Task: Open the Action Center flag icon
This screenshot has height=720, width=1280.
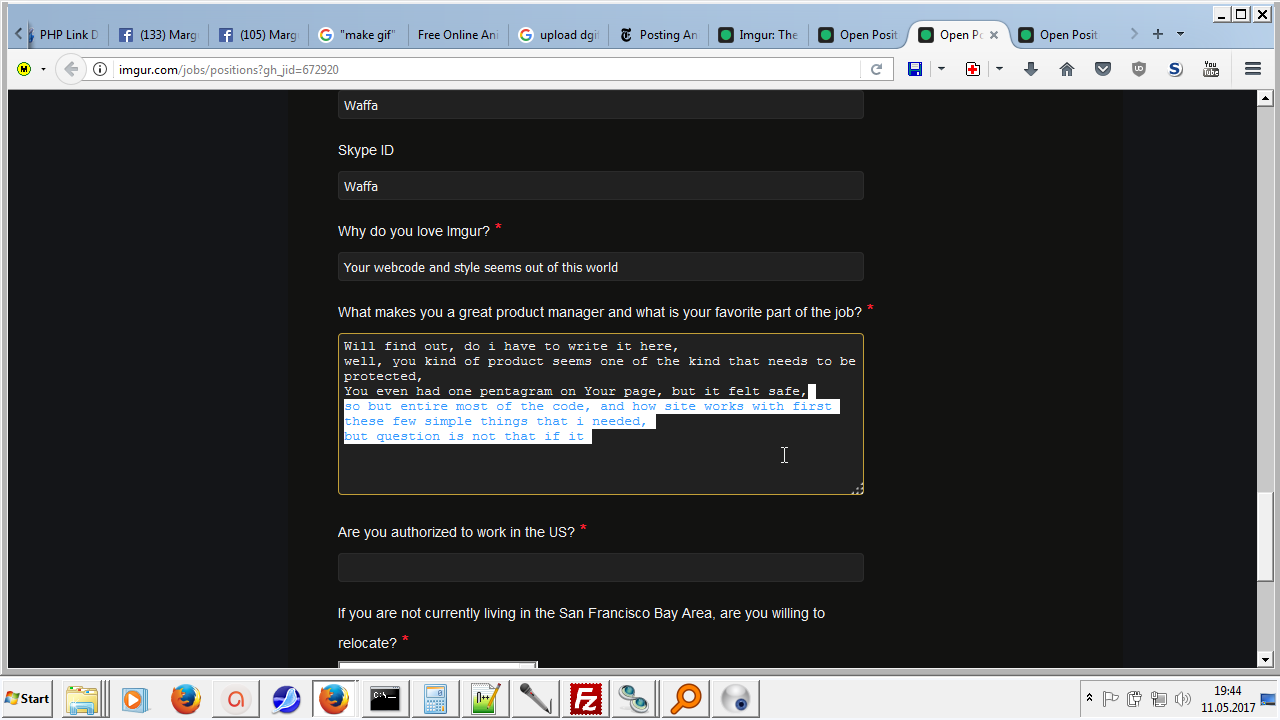Action: [x=1110, y=698]
